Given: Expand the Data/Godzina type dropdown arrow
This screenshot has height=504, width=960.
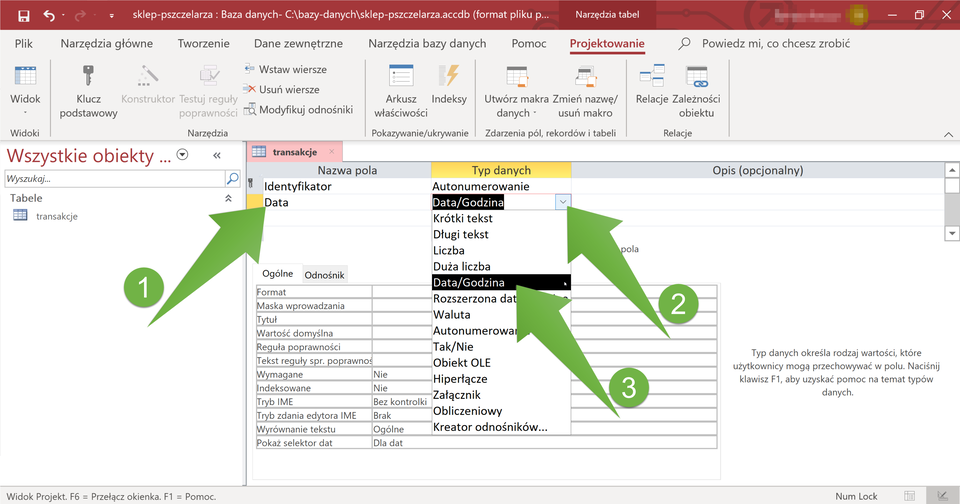Looking at the screenshot, I should (563, 202).
